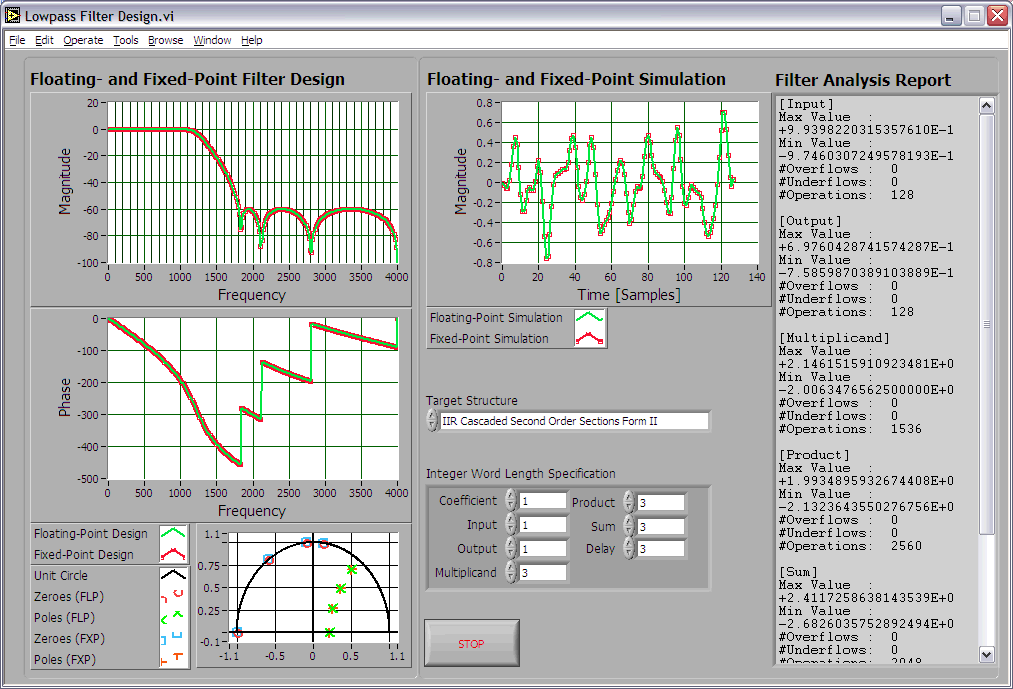Click the LabVIEW icon in the title bar
The height and width of the screenshot is (689, 1013).
(13, 15)
